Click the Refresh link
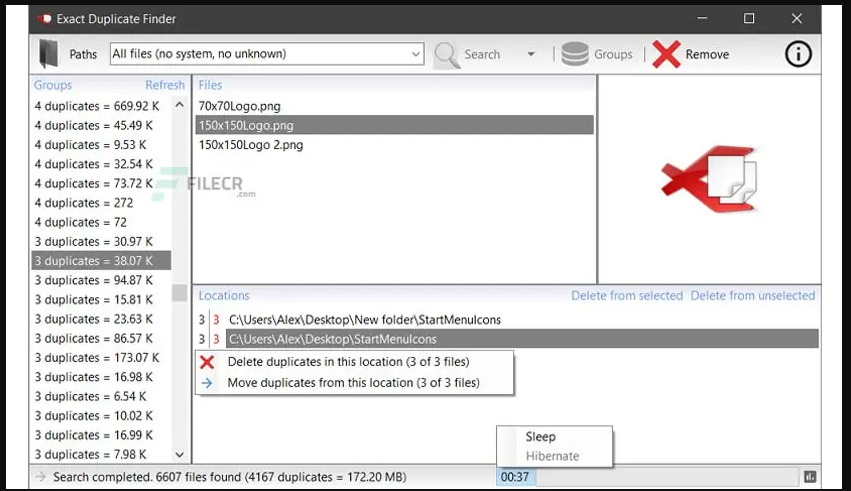 [x=165, y=85]
